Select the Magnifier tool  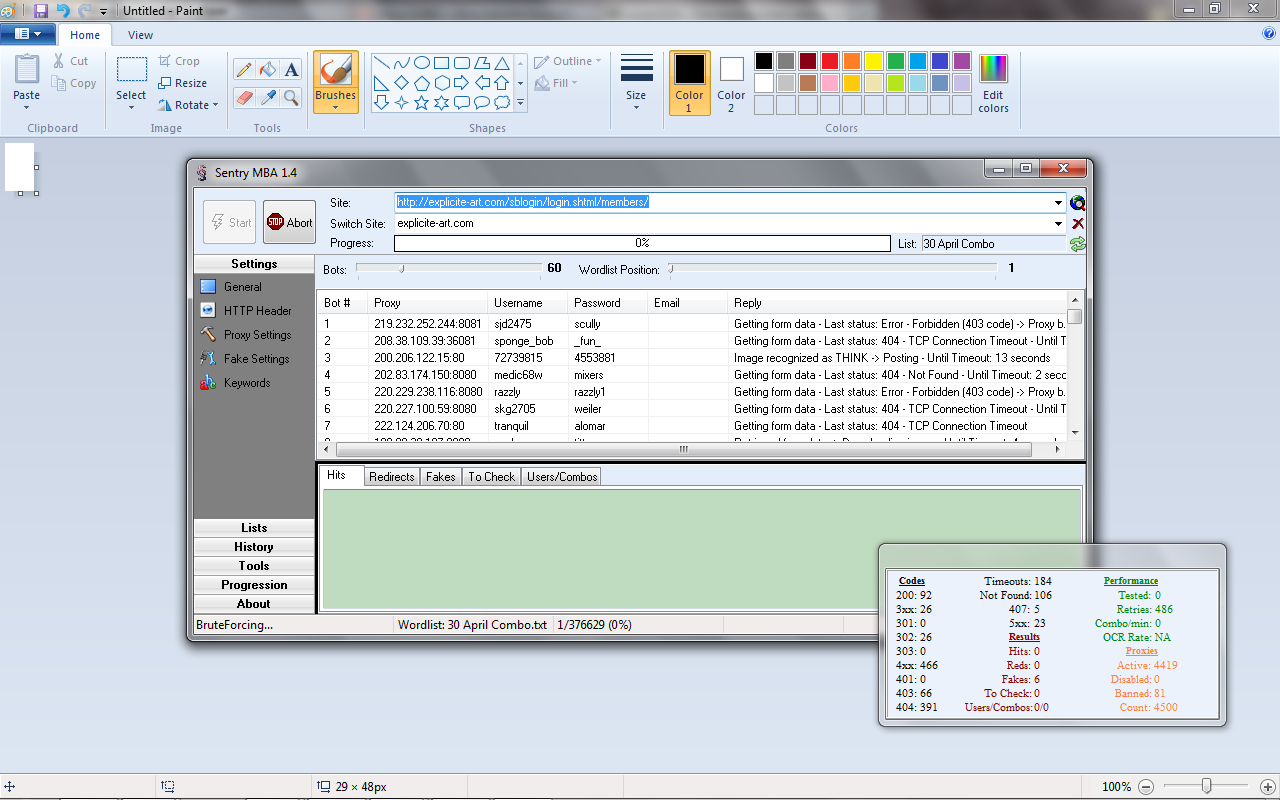click(291, 97)
